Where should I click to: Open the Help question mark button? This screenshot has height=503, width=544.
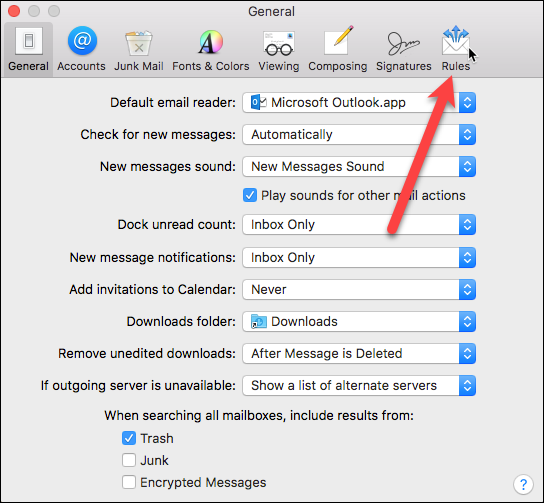click(x=523, y=484)
